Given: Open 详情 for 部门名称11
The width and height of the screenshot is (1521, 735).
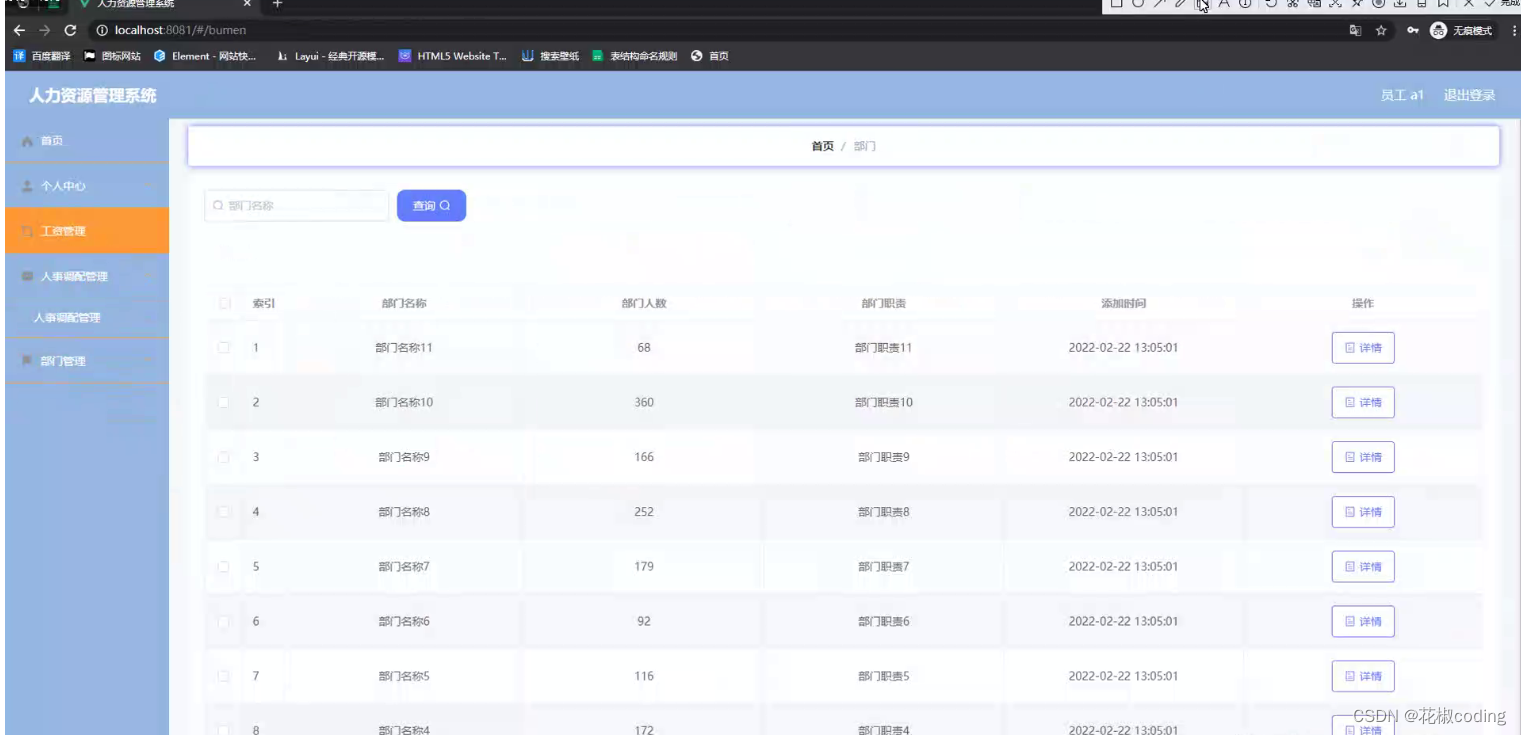Looking at the screenshot, I should 1363,348.
